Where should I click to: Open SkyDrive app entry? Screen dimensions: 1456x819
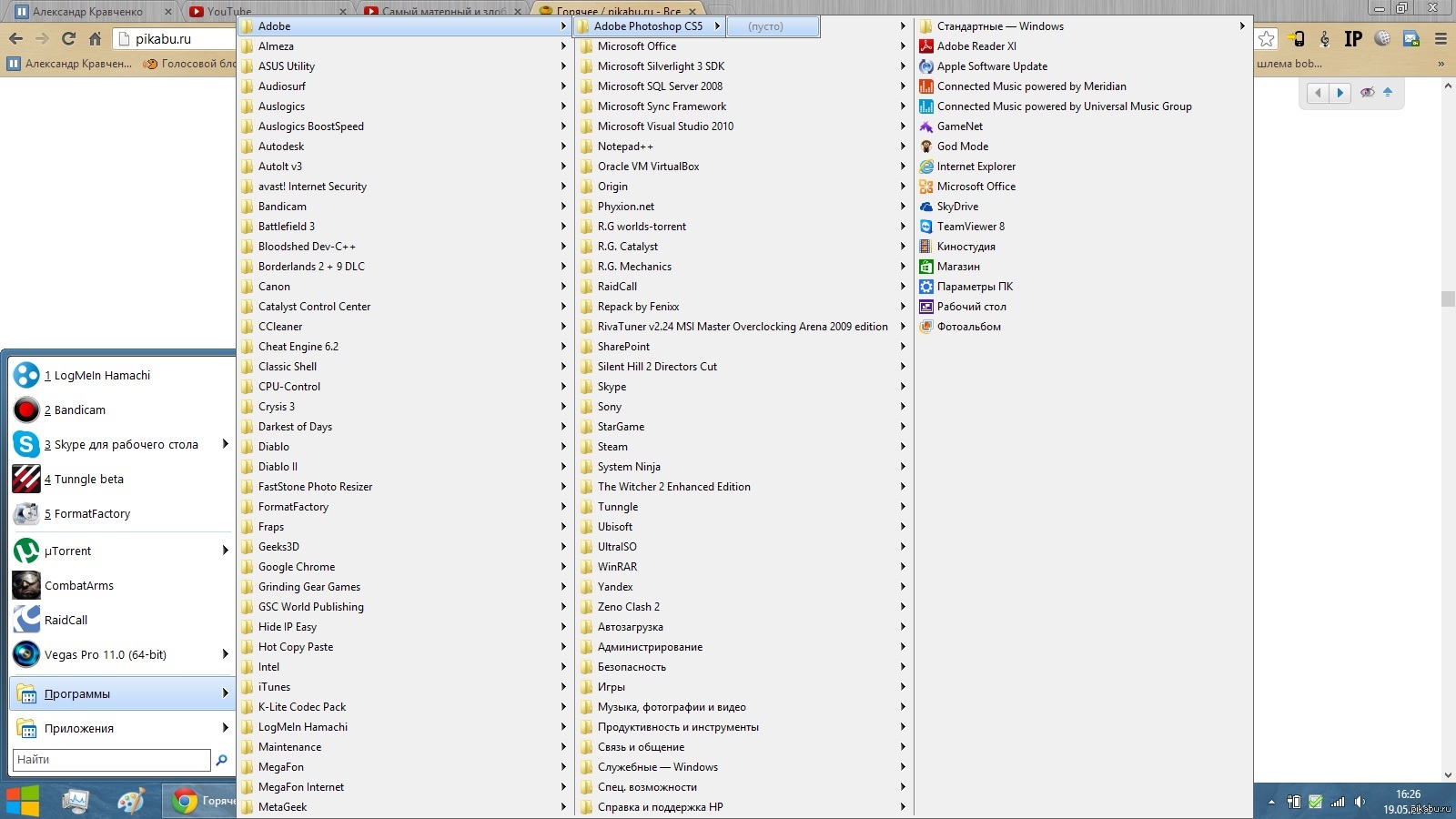click(957, 207)
